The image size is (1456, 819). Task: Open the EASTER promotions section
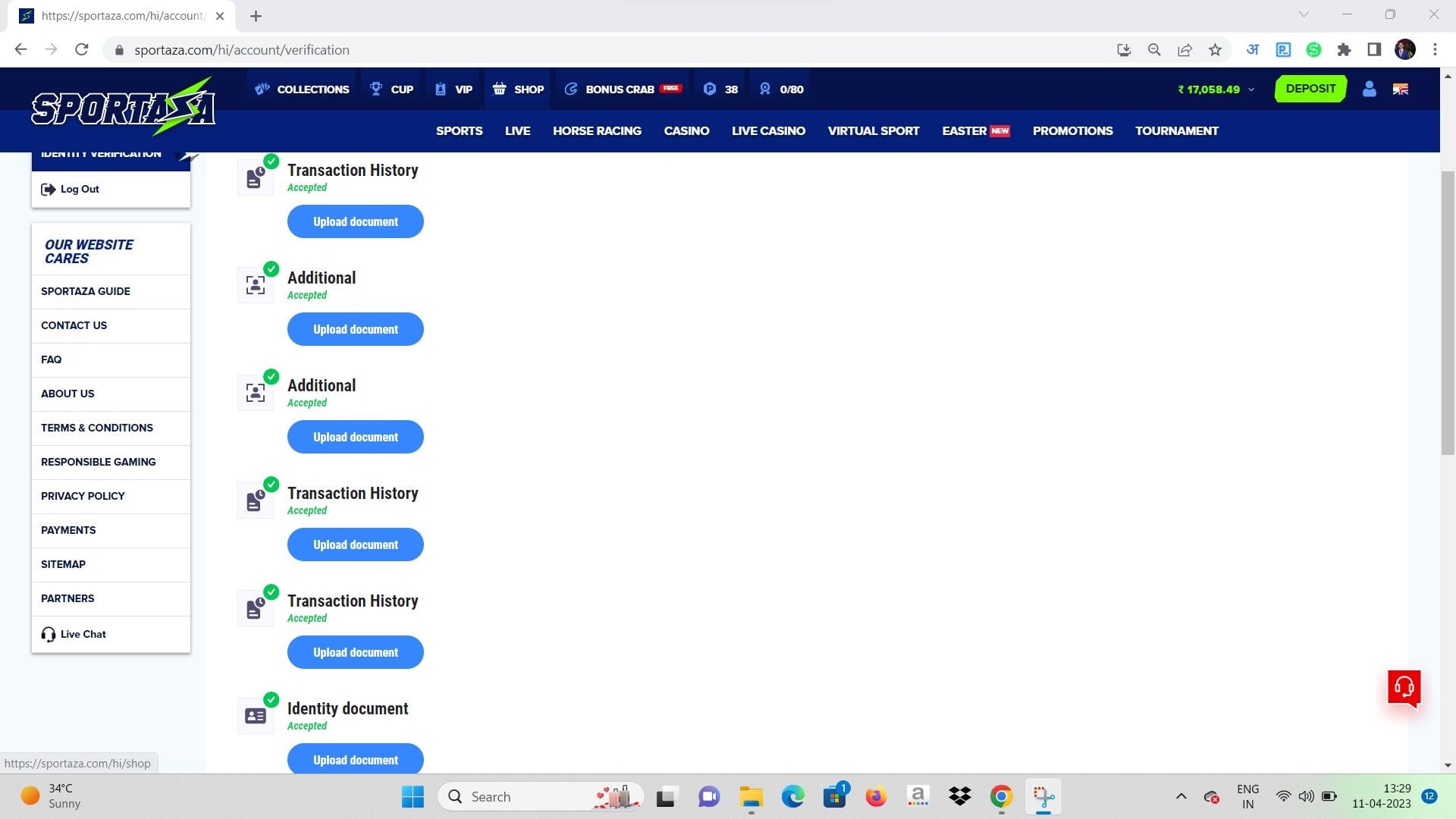[x=975, y=130]
